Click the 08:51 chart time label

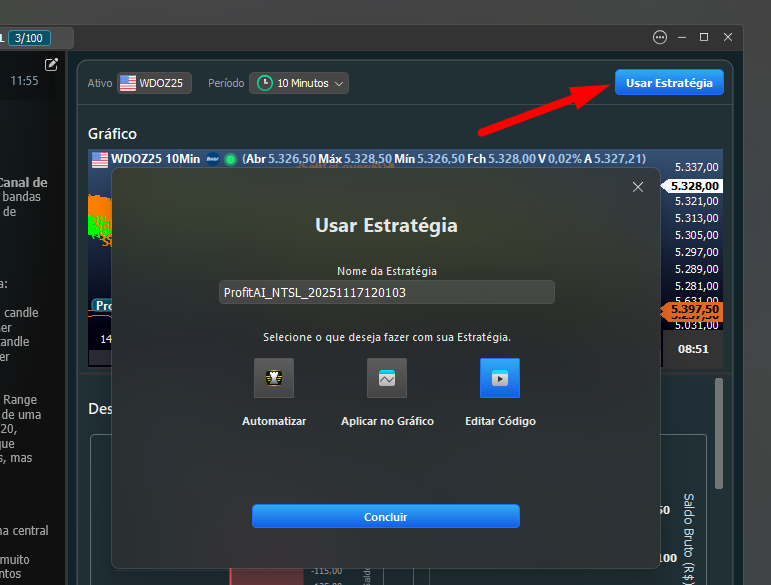pos(693,349)
